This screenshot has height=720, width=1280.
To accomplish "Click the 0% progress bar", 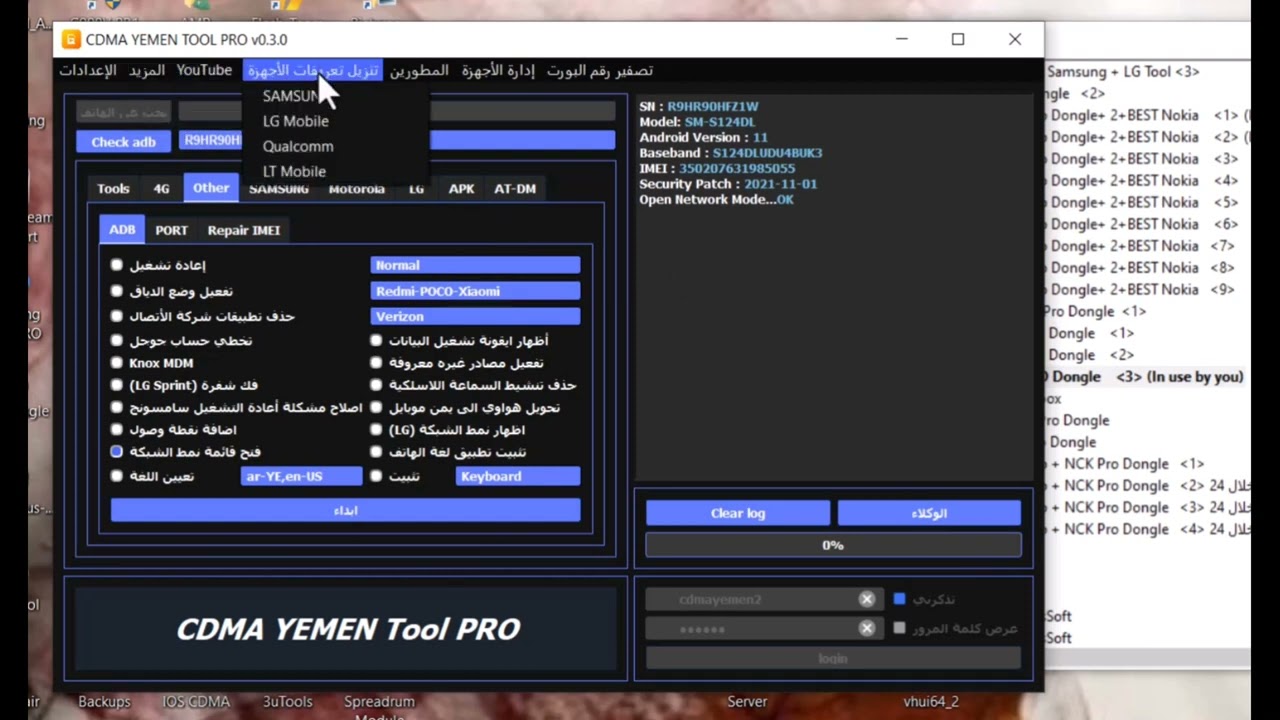I will pyautogui.click(x=833, y=545).
